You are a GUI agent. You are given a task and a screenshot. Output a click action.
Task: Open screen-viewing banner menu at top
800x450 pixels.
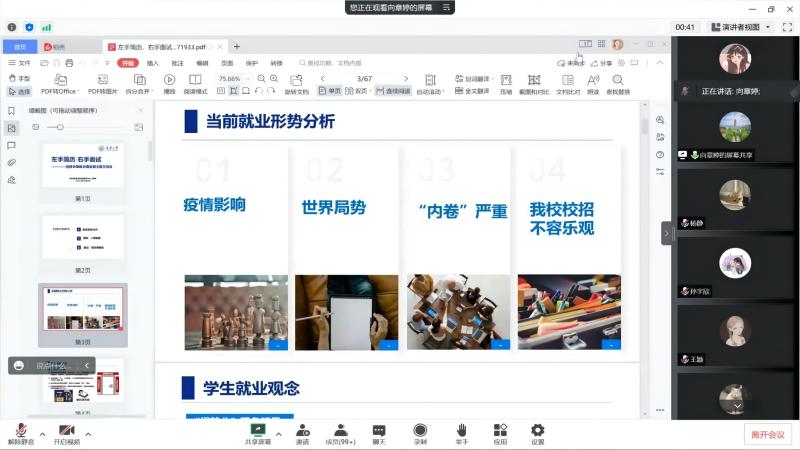(x=446, y=7)
